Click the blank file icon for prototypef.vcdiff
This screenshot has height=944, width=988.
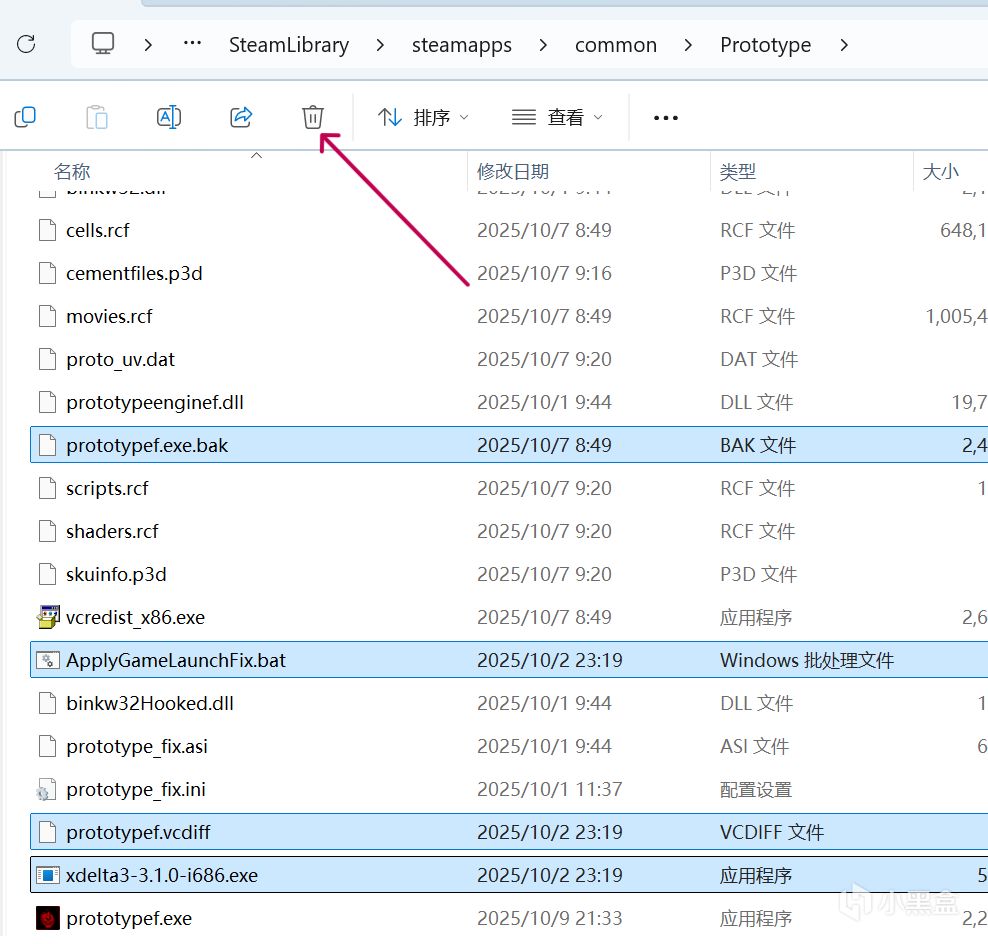tap(47, 832)
